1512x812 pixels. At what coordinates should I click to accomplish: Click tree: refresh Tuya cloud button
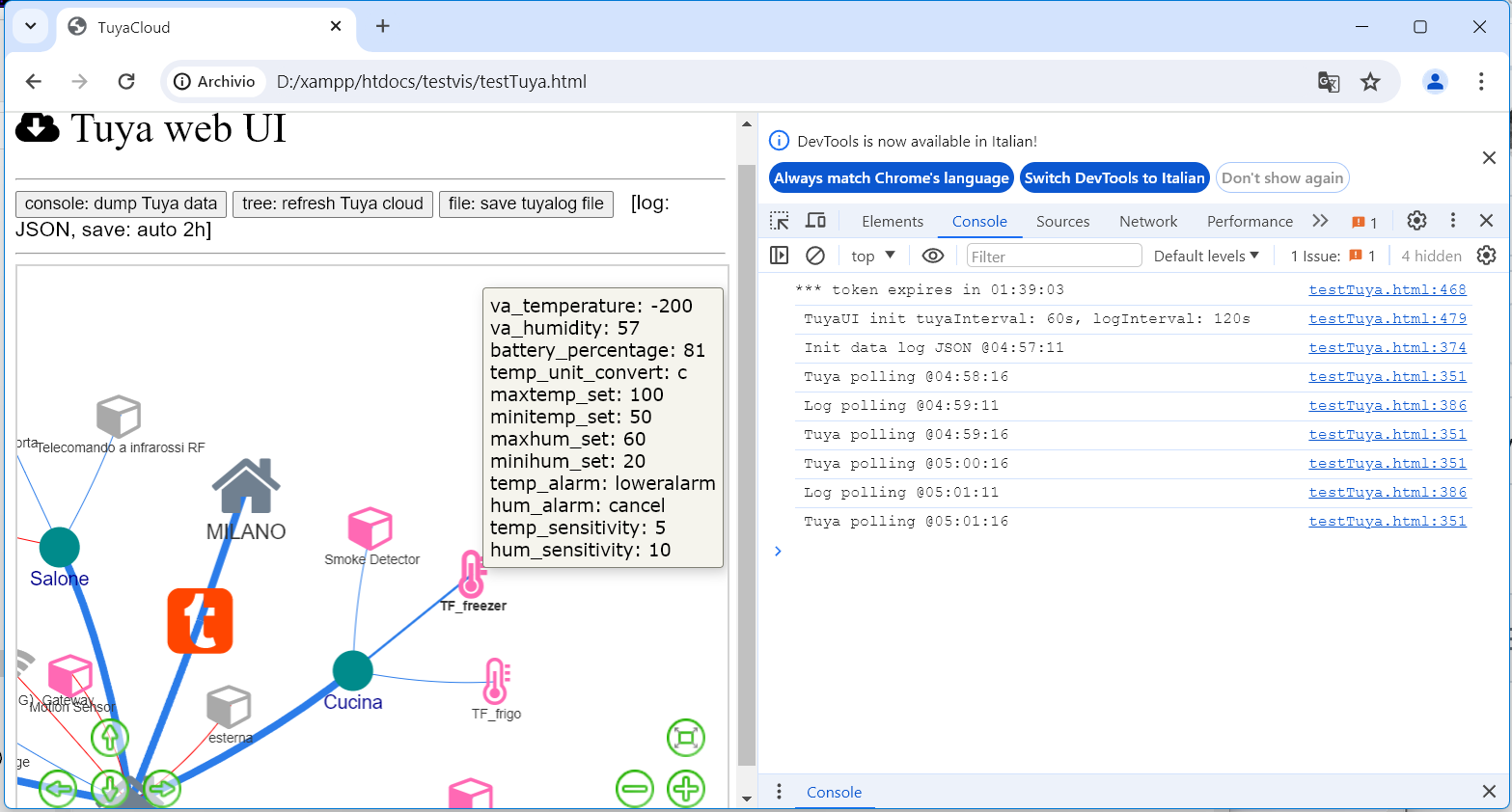click(333, 203)
